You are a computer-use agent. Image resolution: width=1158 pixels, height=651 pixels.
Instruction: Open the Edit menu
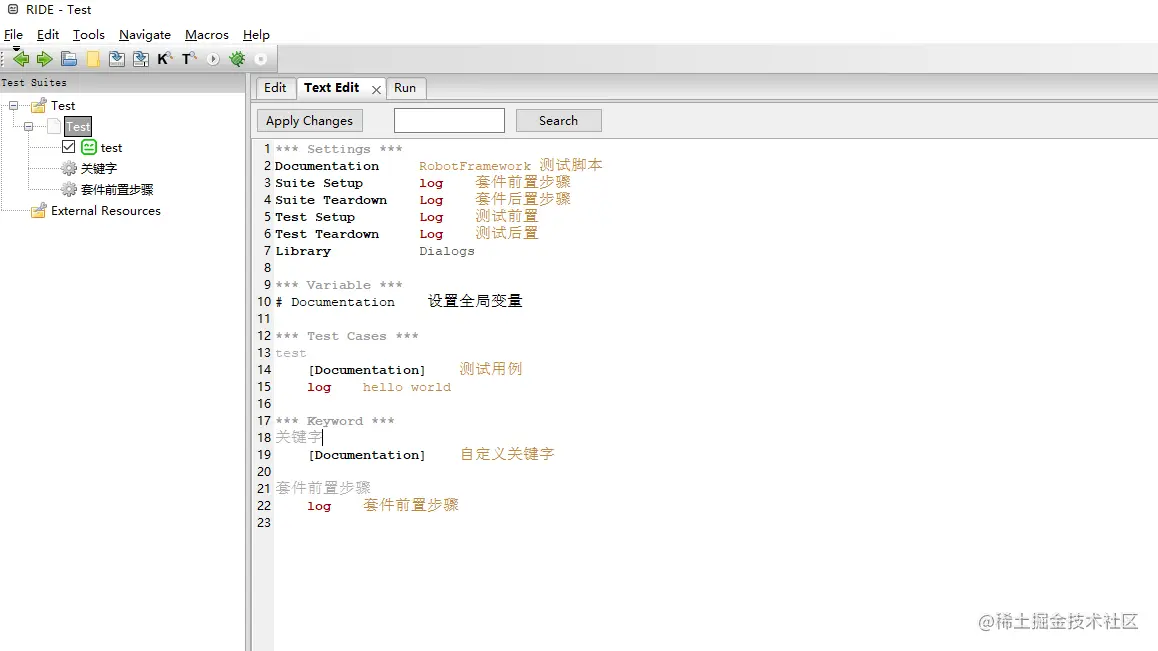pos(48,35)
